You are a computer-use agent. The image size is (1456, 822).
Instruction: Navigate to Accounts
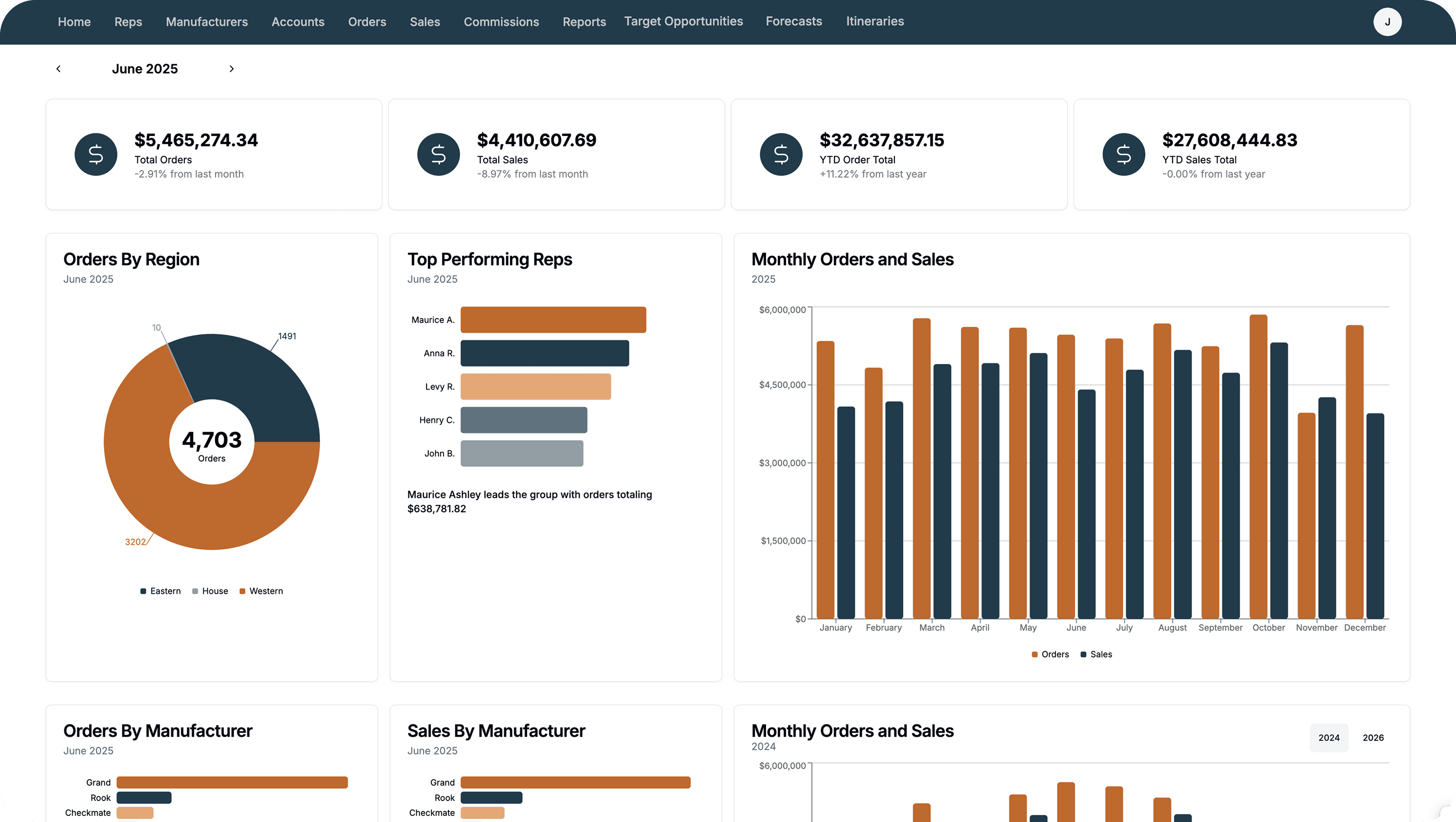pos(298,22)
